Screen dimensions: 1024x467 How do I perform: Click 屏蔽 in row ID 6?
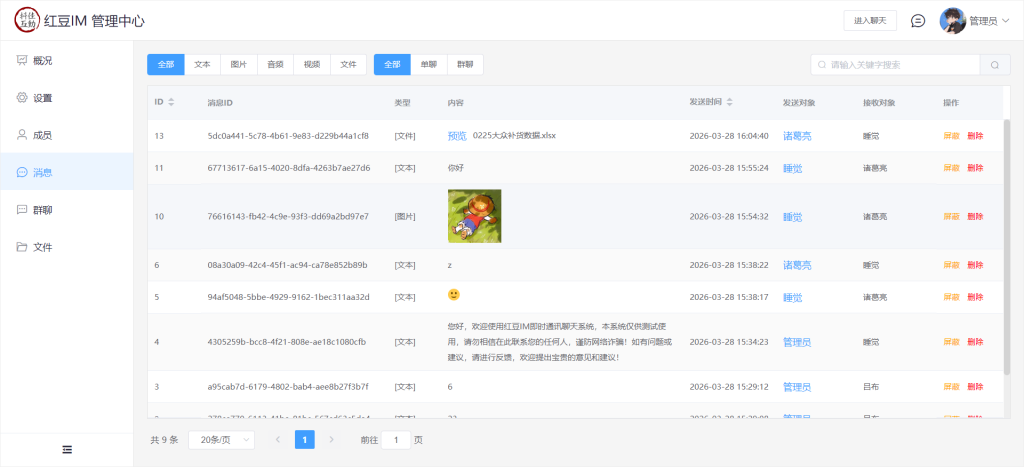[x=952, y=265]
